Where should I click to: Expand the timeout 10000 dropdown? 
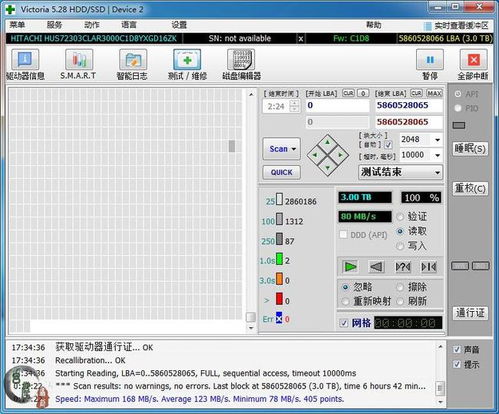coord(438,155)
